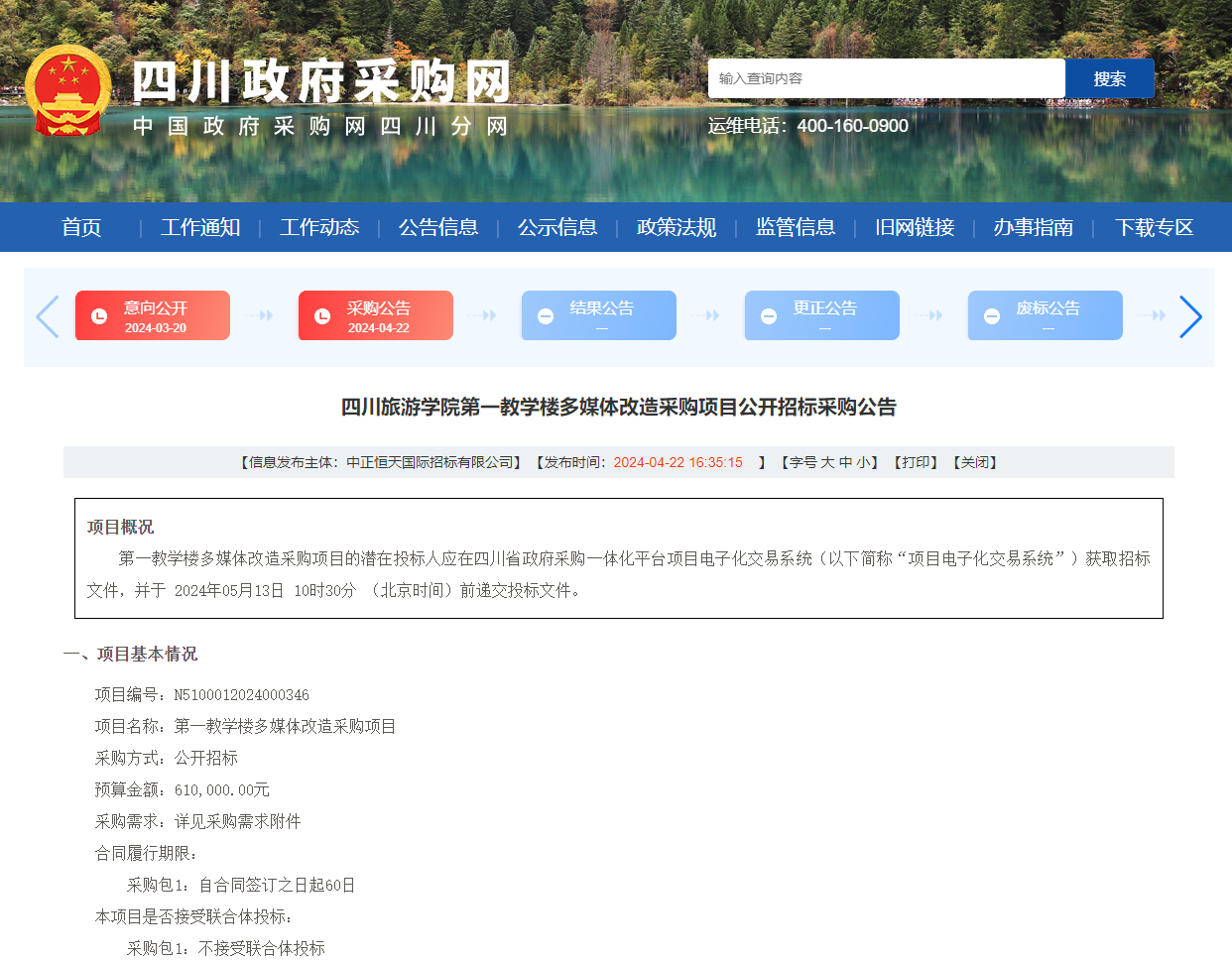This screenshot has width=1232, height=963.
Task: Click the 采购方式：公开招标 line
Action: [x=167, y=759]
